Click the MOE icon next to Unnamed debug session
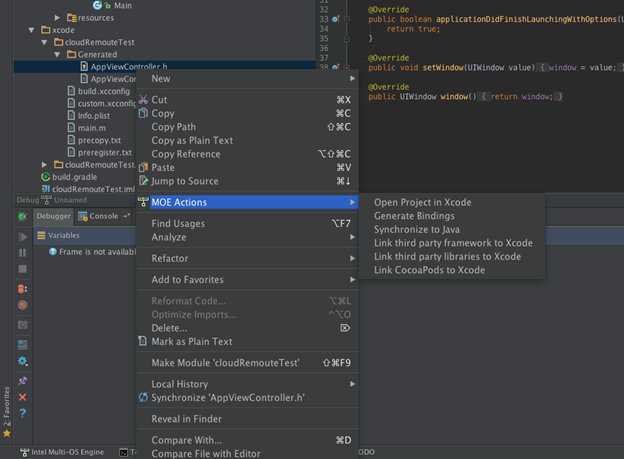The height and width of the screenshot is (459, 624). click(x=47, y=200)
